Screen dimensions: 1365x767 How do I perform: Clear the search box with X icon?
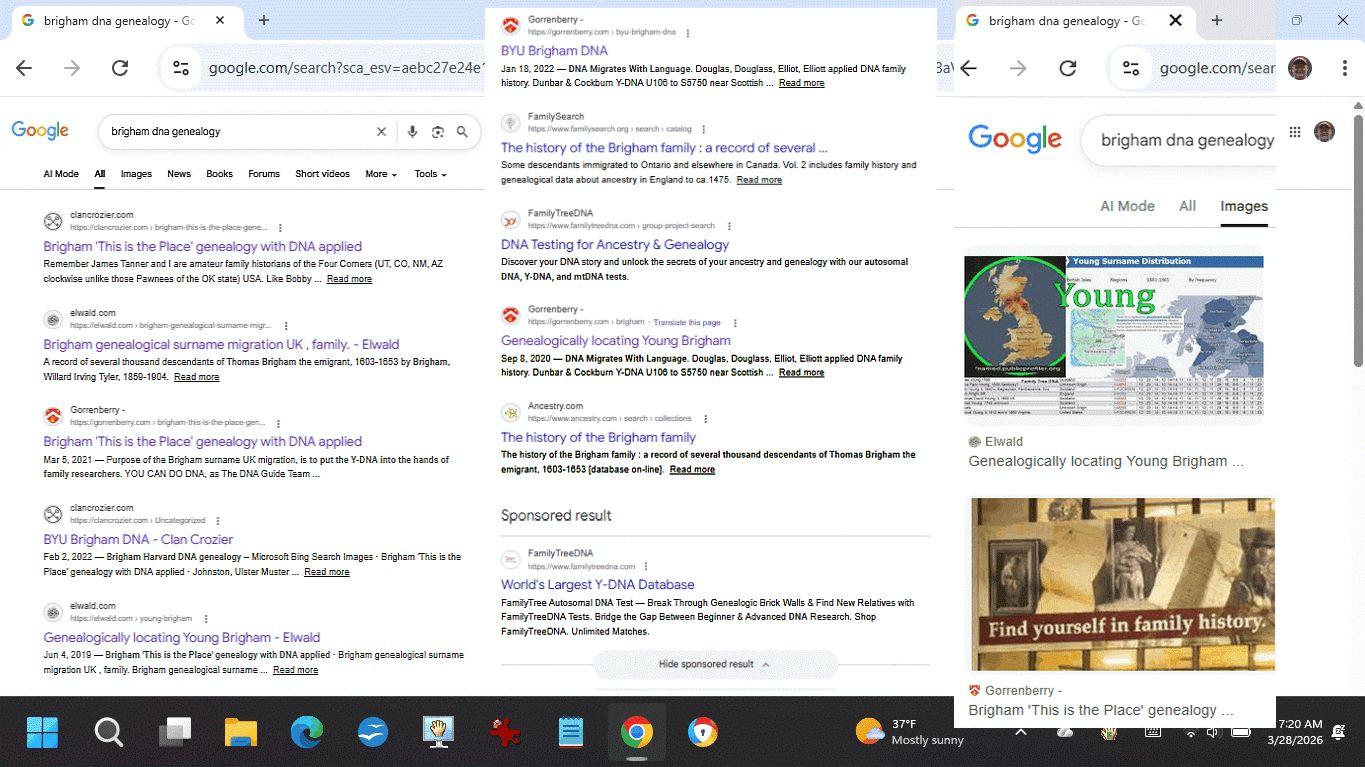point(381,132)
